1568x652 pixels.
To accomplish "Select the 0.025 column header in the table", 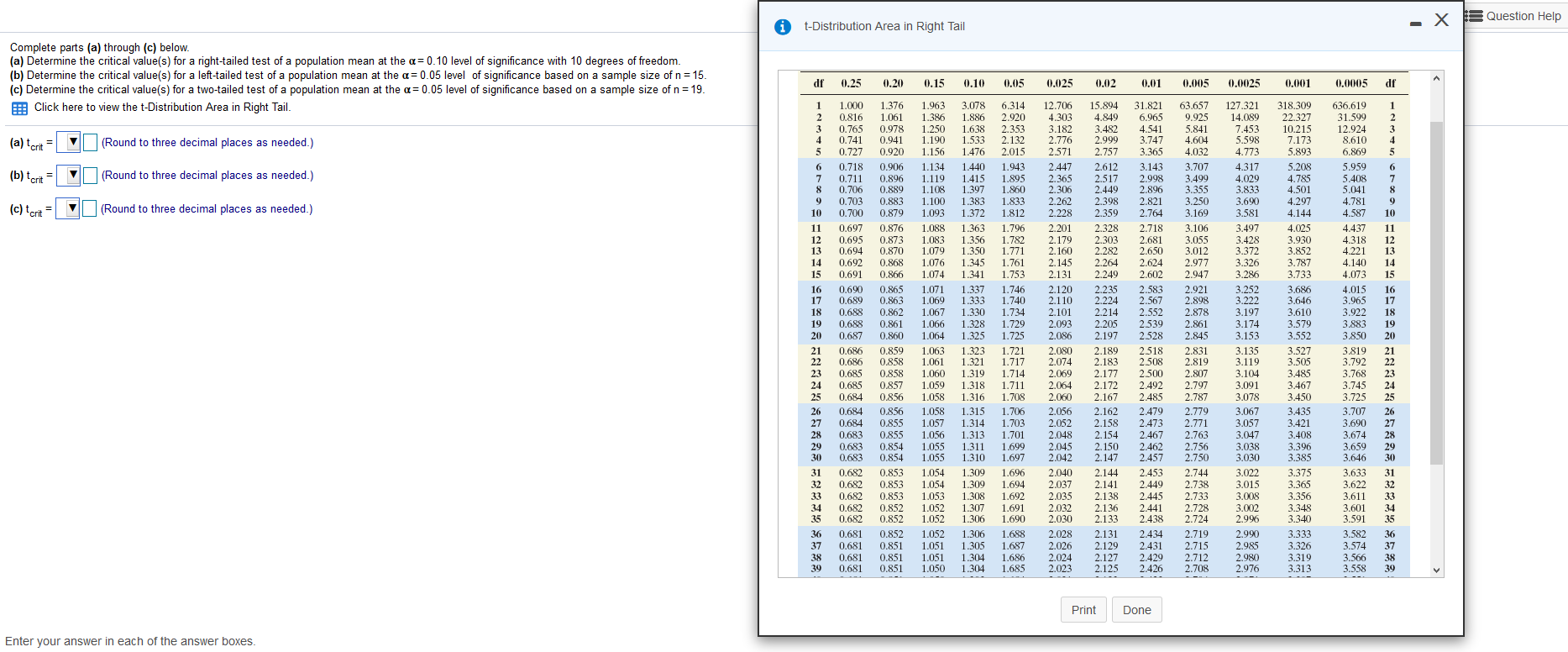I will click(1060, 83).
